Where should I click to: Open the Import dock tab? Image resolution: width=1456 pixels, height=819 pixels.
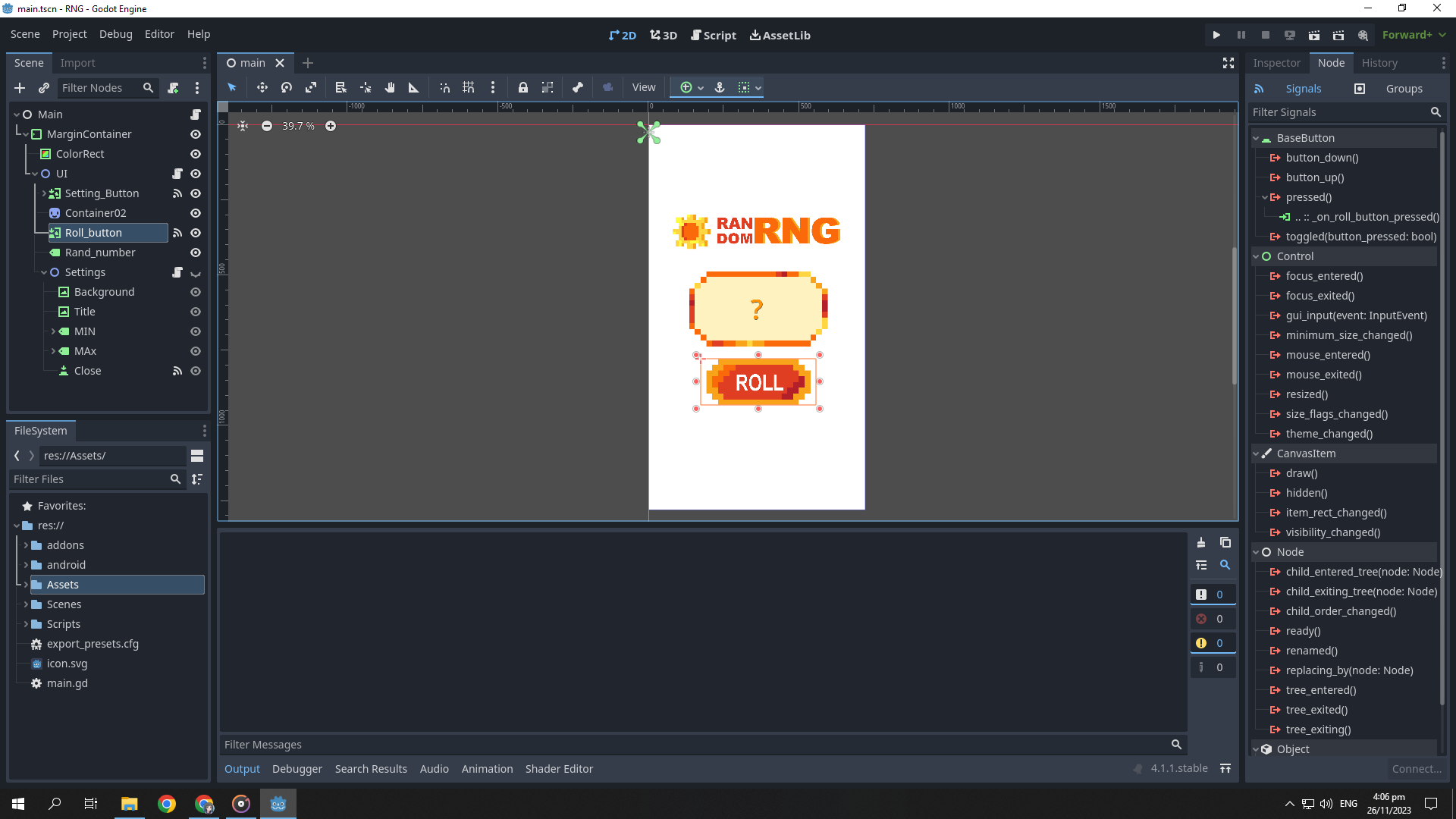77,63
